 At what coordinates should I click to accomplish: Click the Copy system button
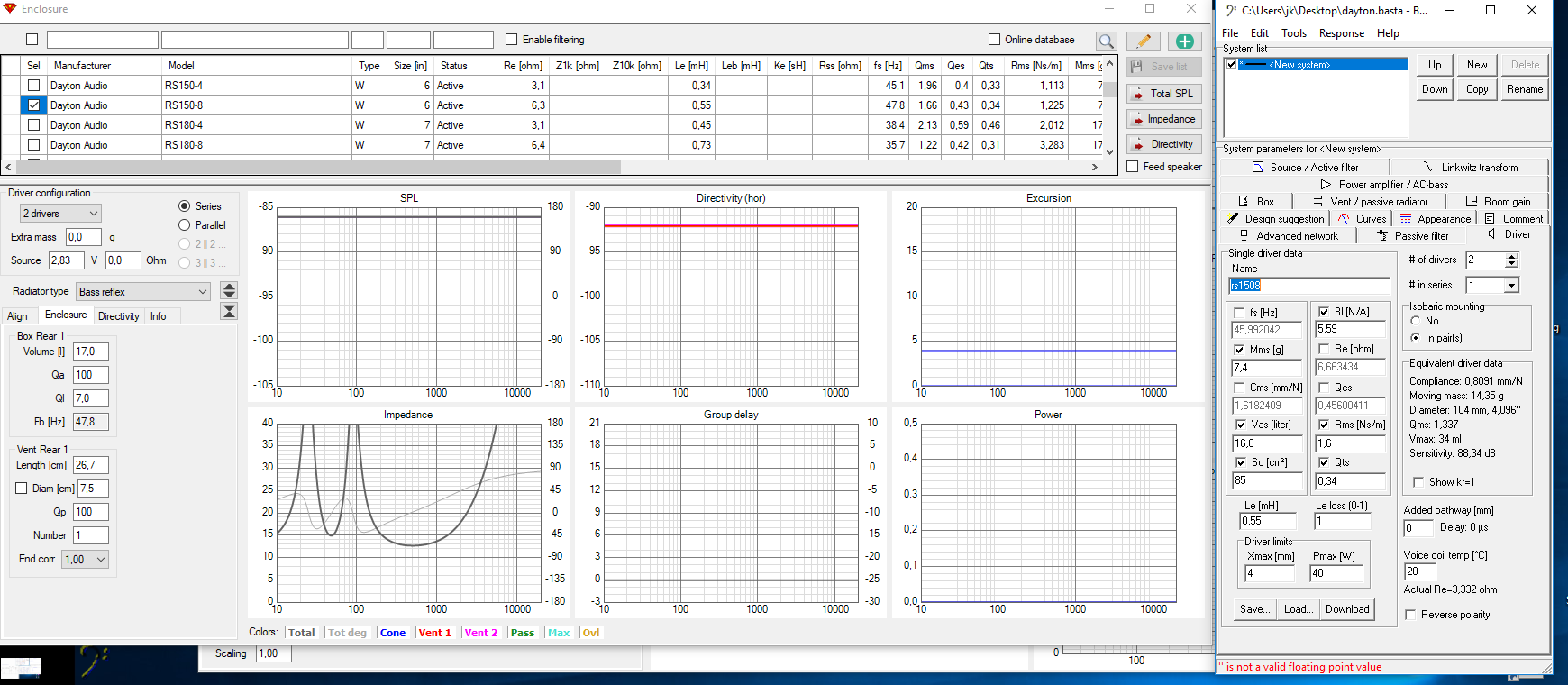coord(1477,89)
